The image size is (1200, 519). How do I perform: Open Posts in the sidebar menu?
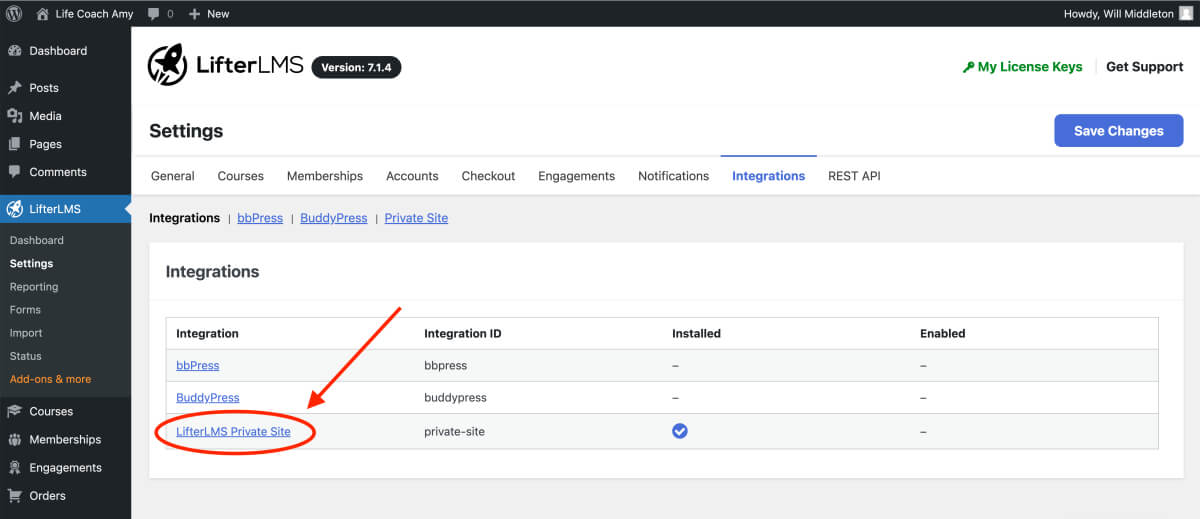[44, 88]
